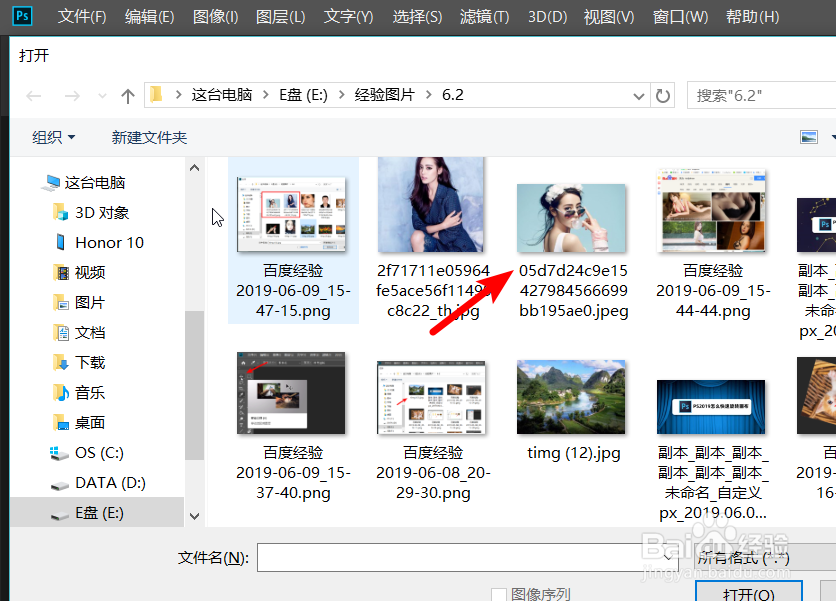Change view mode icon in toolbar
836x601 pixels.
point(809,137)
